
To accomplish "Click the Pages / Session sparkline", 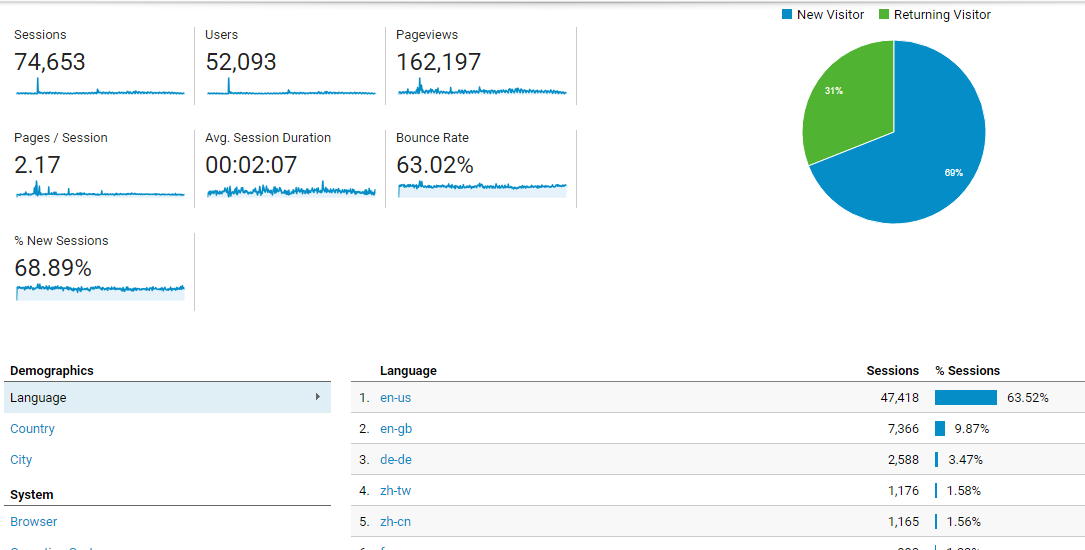I will click(100, 189).
